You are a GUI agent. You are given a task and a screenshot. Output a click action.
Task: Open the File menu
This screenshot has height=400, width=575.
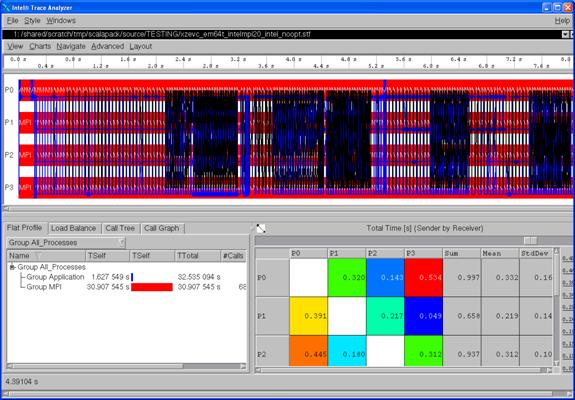click(12, 21)
